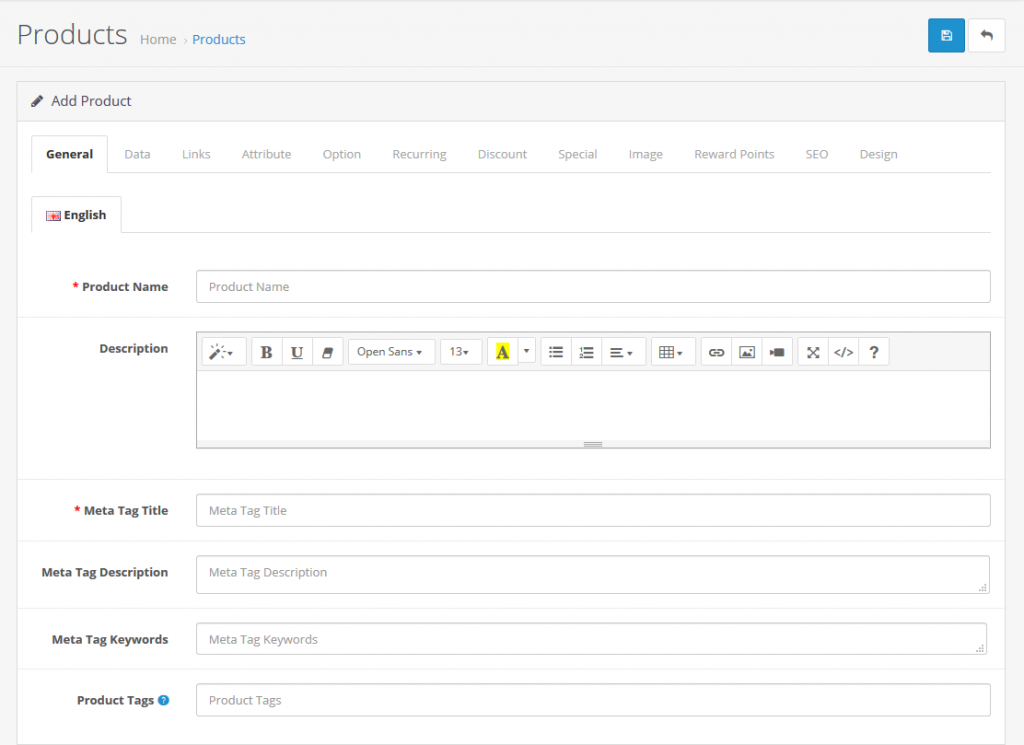Open the text color picker dropdown
This screenshot has width=1024, height=745.
pos(526,351)
